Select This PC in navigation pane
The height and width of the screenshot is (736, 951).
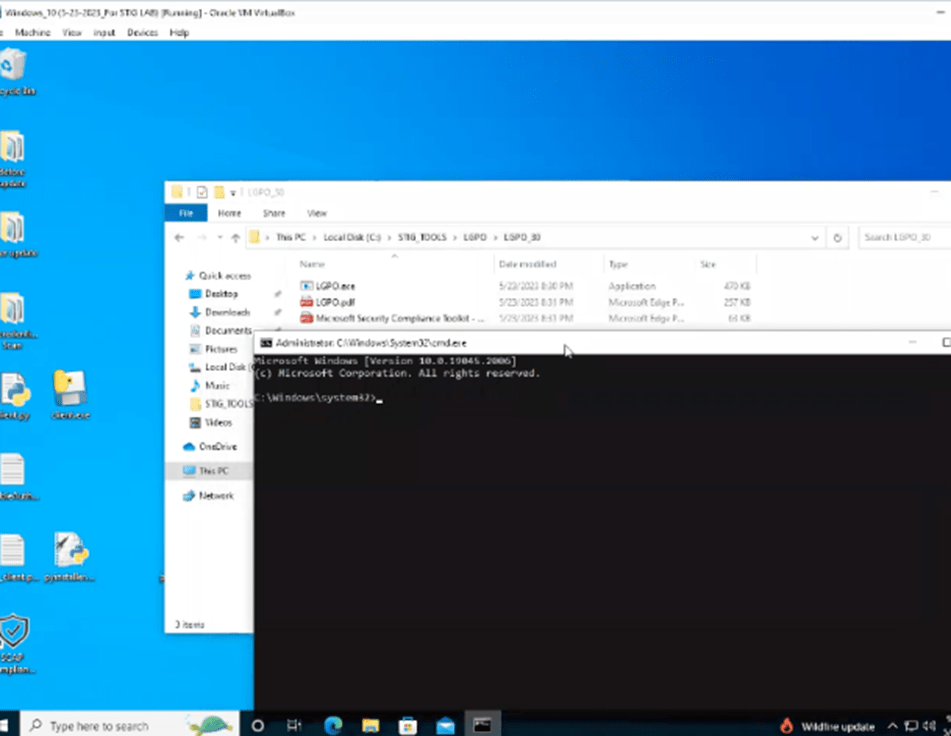pyautogui.click(x=214, y=470)
